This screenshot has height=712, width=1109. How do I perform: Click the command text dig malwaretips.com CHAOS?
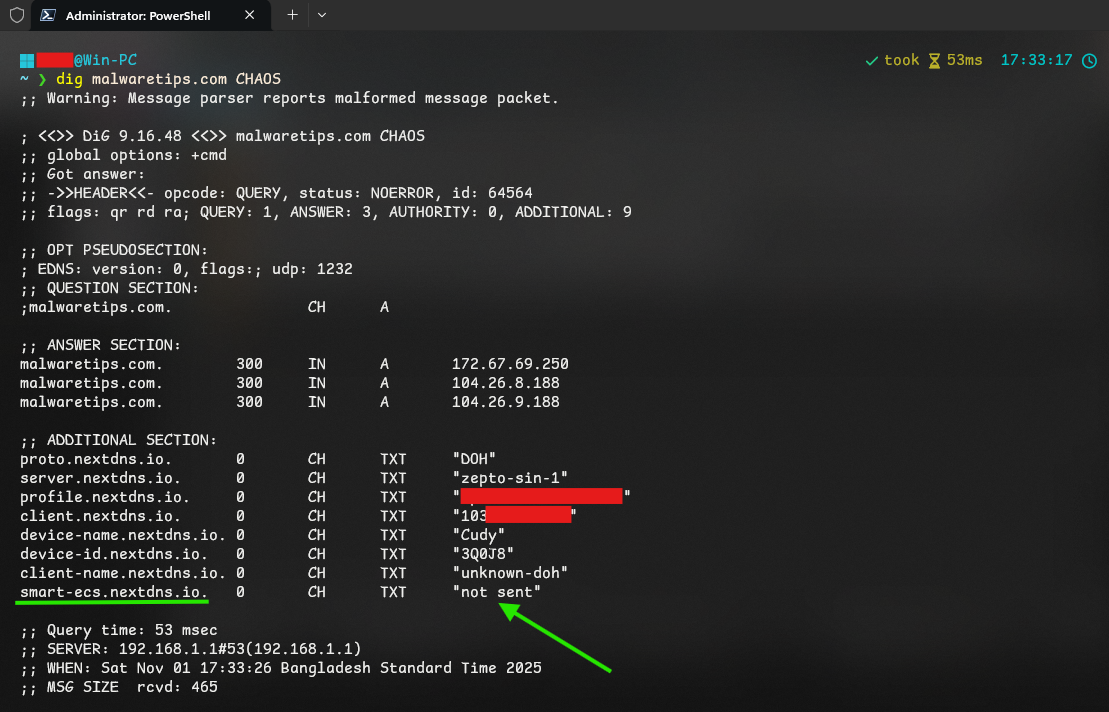(168, 79)
